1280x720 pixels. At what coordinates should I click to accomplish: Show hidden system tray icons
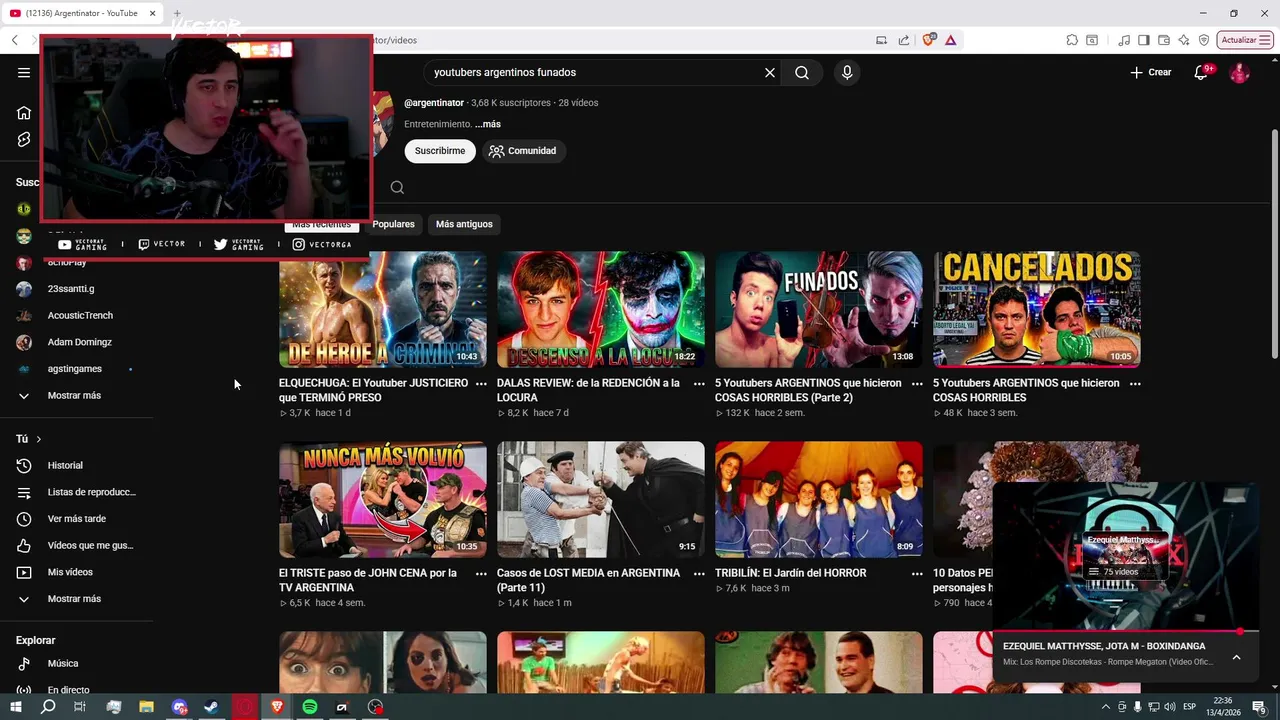click(x=1108, y=707)
